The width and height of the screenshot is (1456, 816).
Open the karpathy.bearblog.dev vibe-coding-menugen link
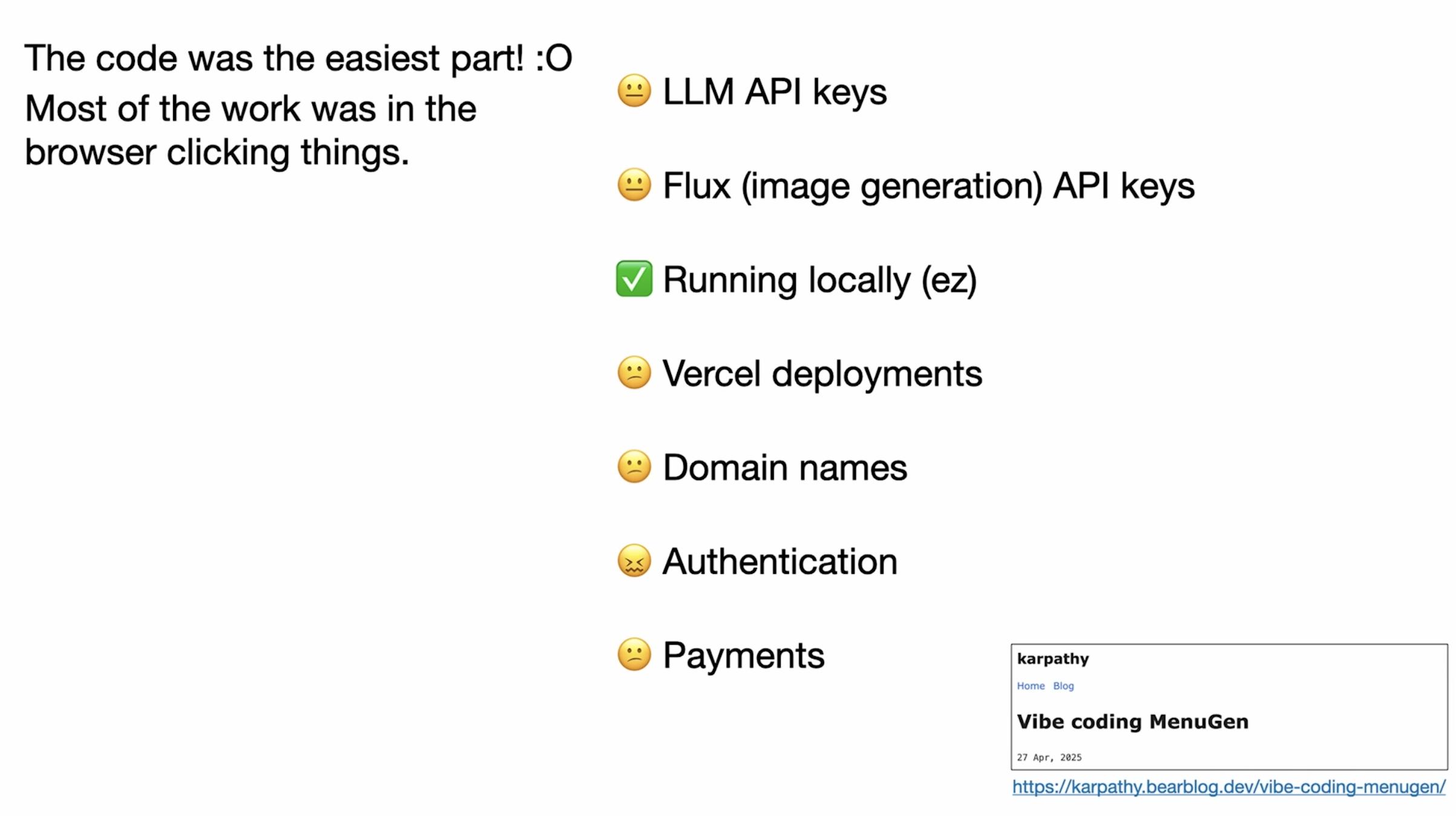[x=1228, y=787]
